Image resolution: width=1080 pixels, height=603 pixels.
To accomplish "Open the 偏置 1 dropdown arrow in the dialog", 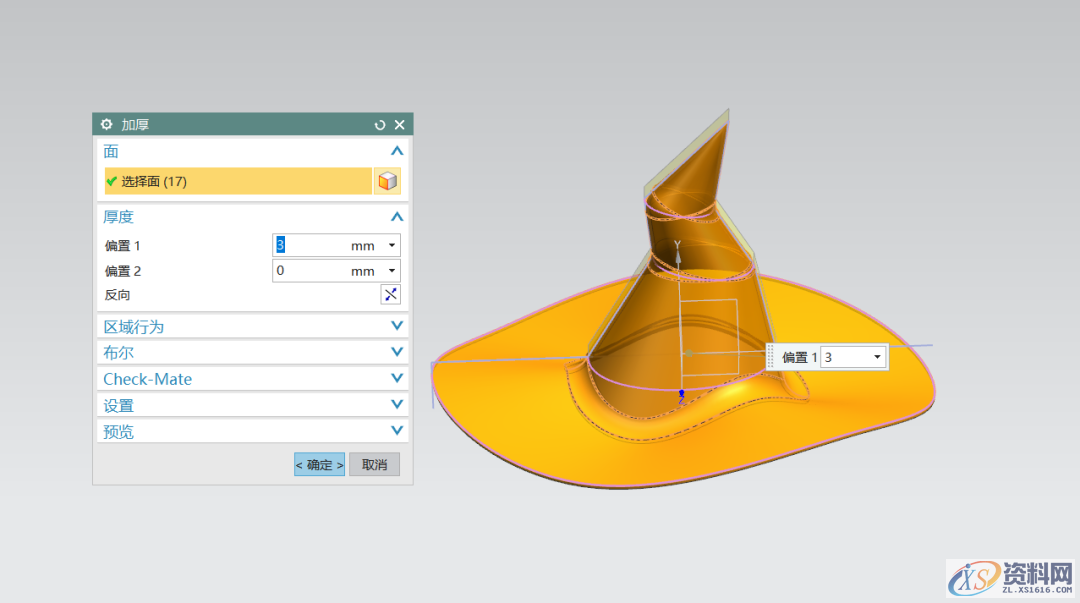I will [x=391, y=245].
